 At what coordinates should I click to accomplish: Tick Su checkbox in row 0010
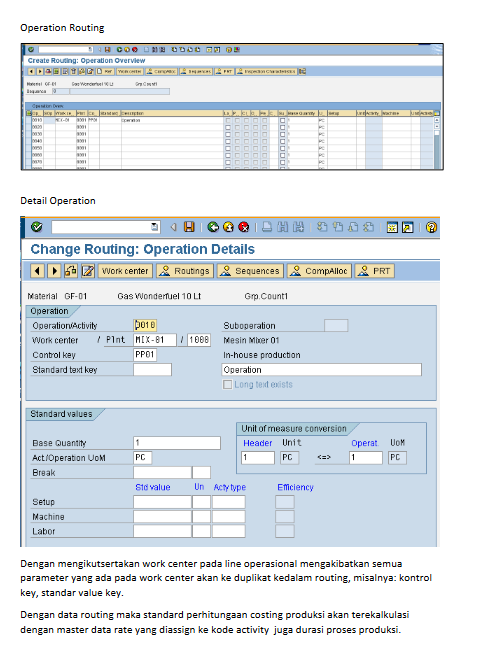tap(283, 120)
